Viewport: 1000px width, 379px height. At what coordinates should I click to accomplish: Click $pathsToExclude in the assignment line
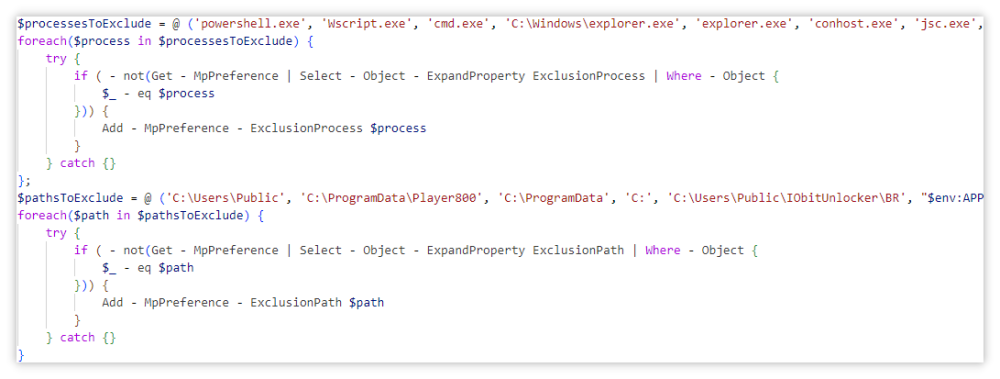click(71, 198)
